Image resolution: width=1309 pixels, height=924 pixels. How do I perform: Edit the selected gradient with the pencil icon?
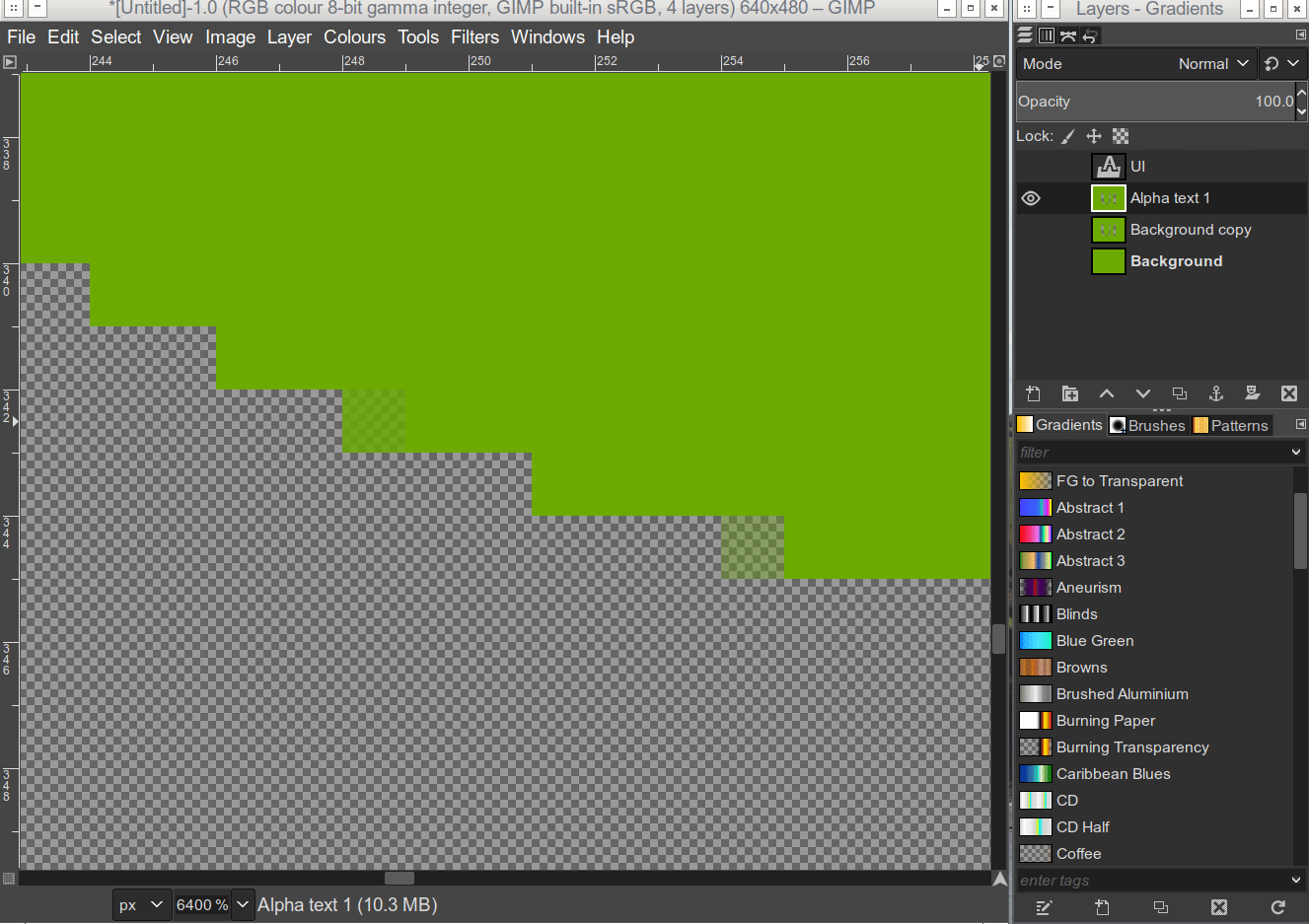tap(1044, 907)
